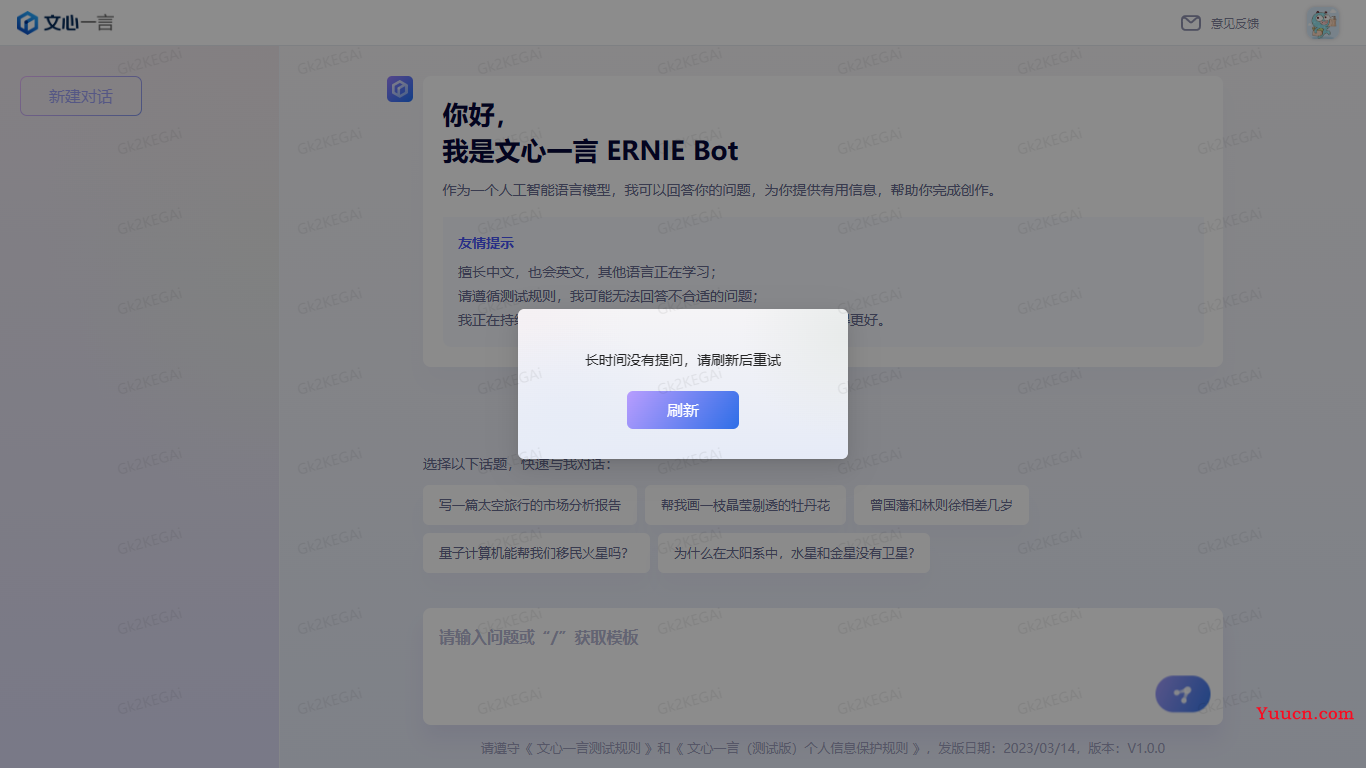Click the ERNIE Bot avatar icon beside greeting
Screen dimensions: 1366x768
pos(400,89)
